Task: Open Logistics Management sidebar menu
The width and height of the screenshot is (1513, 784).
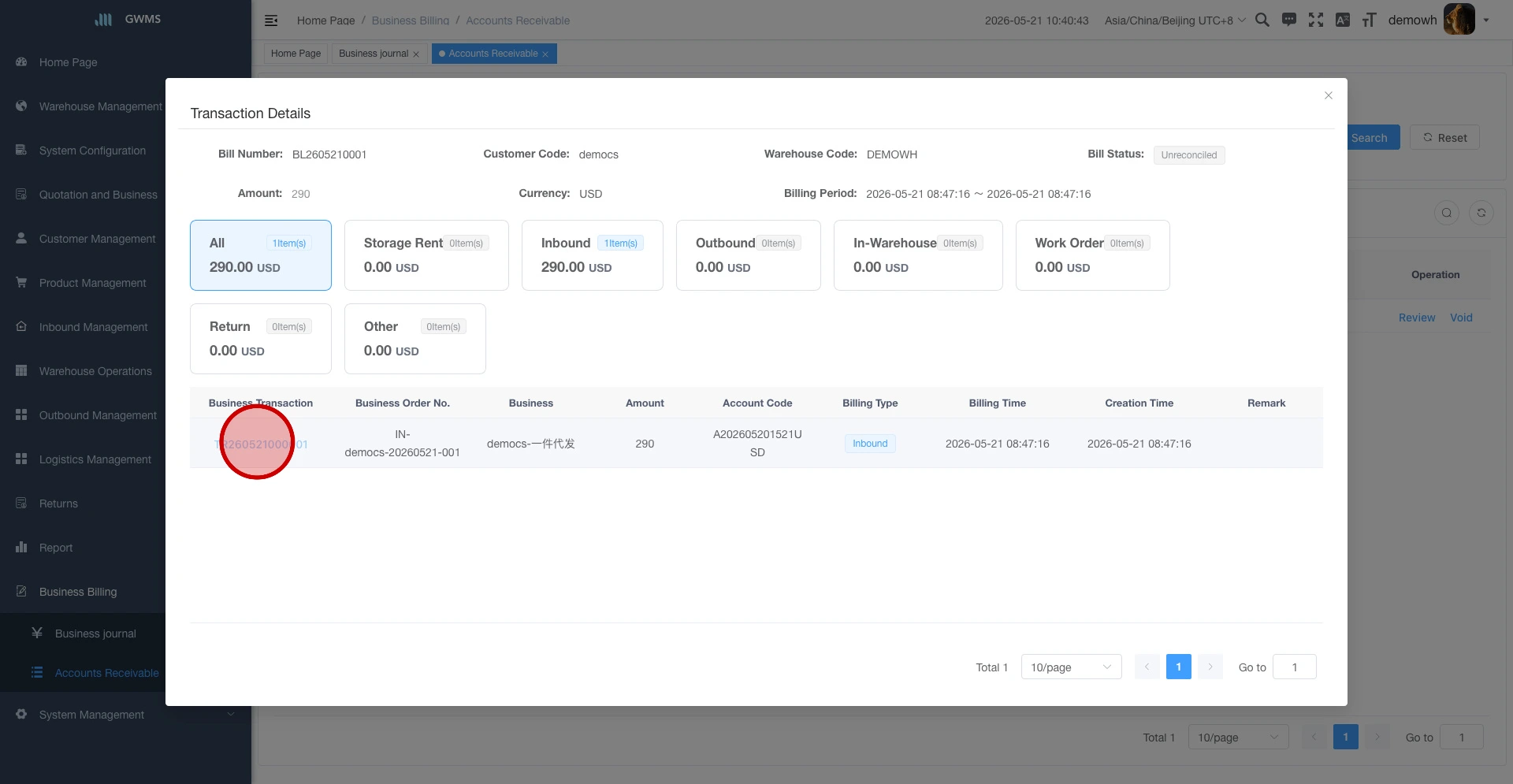Action: coord(95,459)
